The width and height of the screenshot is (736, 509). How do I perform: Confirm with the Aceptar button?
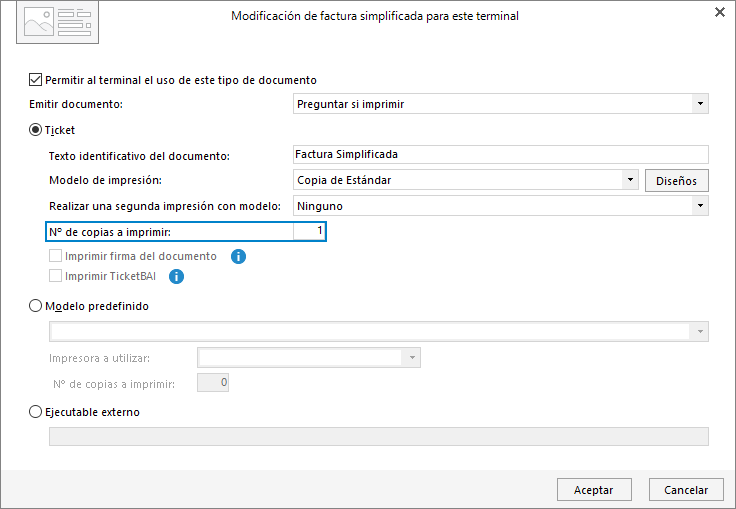tap(594, 490)
